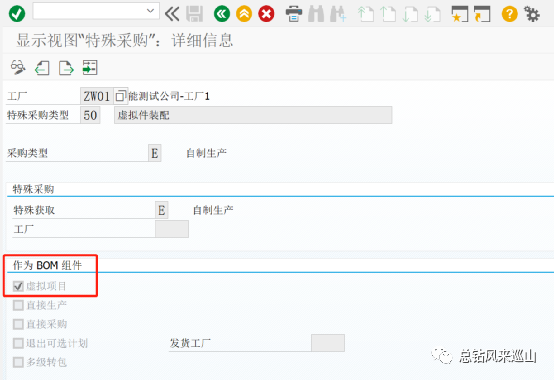This screenshot has height=380, width=554.
Task: Go to Next Entry icon
Action: [x=66, y=67]
